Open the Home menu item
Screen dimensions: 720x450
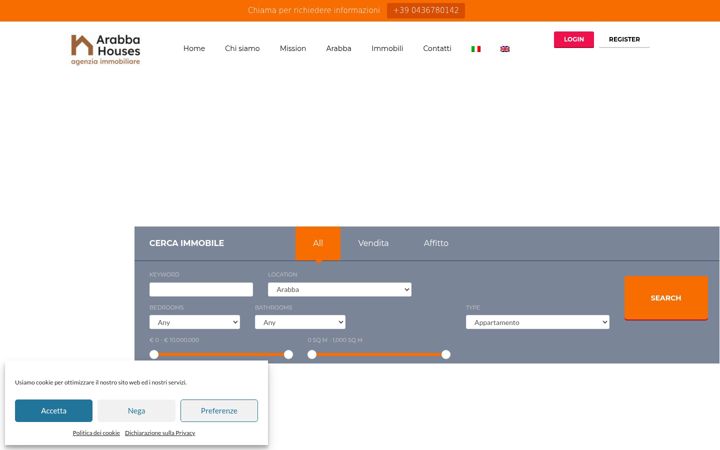click(194, 48)
